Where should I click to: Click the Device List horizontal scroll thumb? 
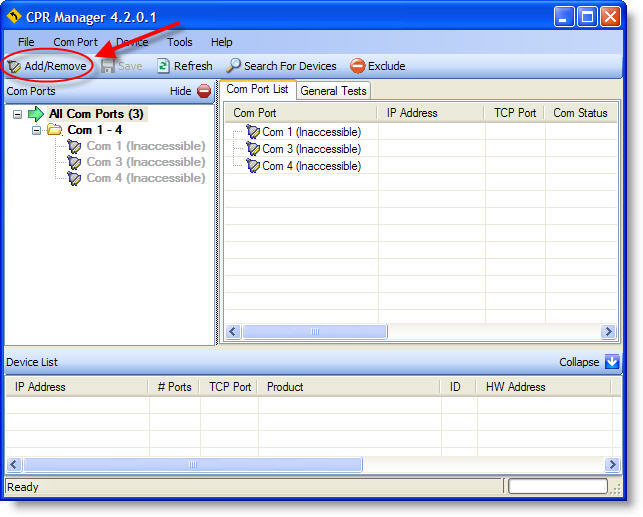click(193, 465)
